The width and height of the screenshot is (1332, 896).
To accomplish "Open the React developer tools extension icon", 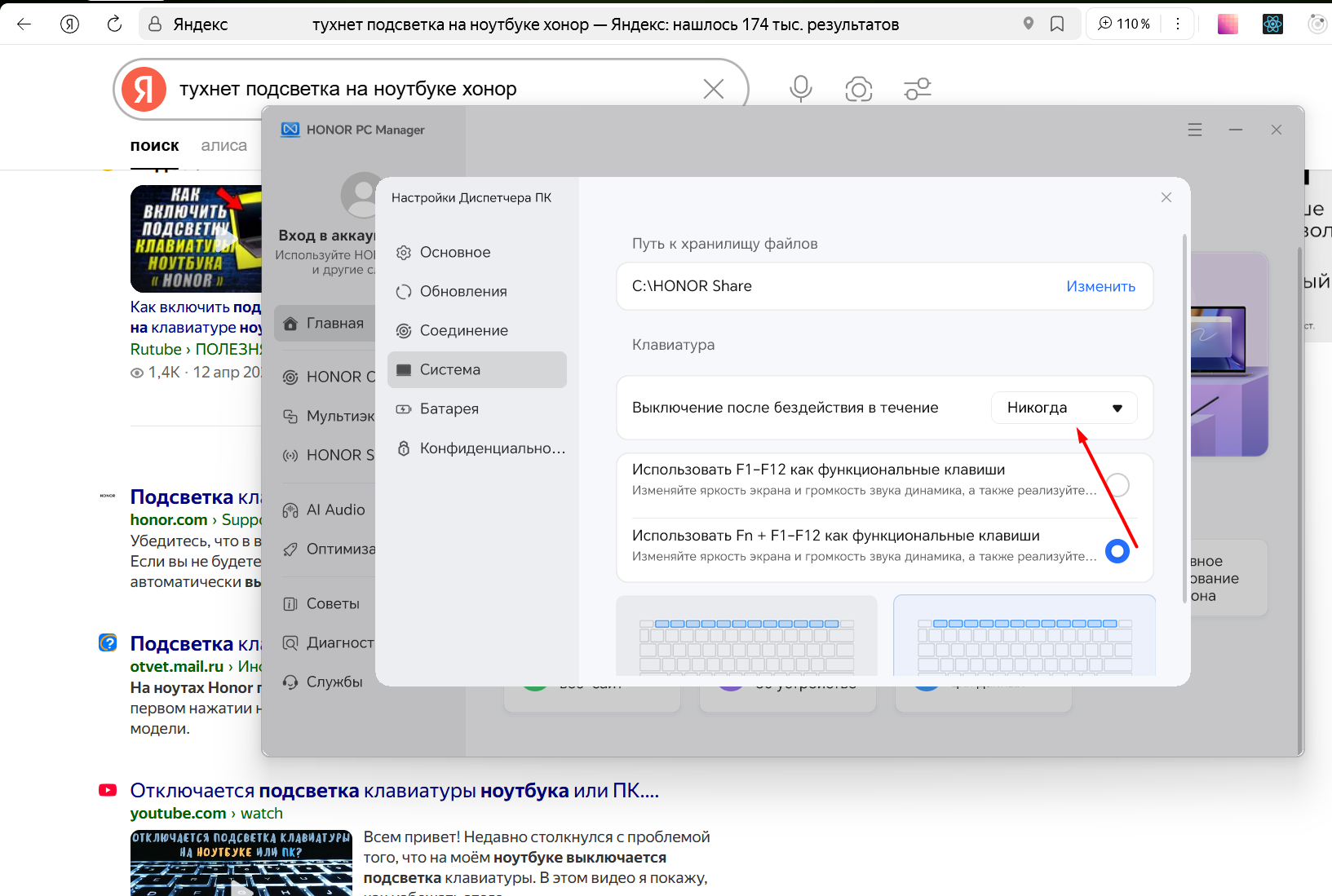I will [x=1272, y=24].
